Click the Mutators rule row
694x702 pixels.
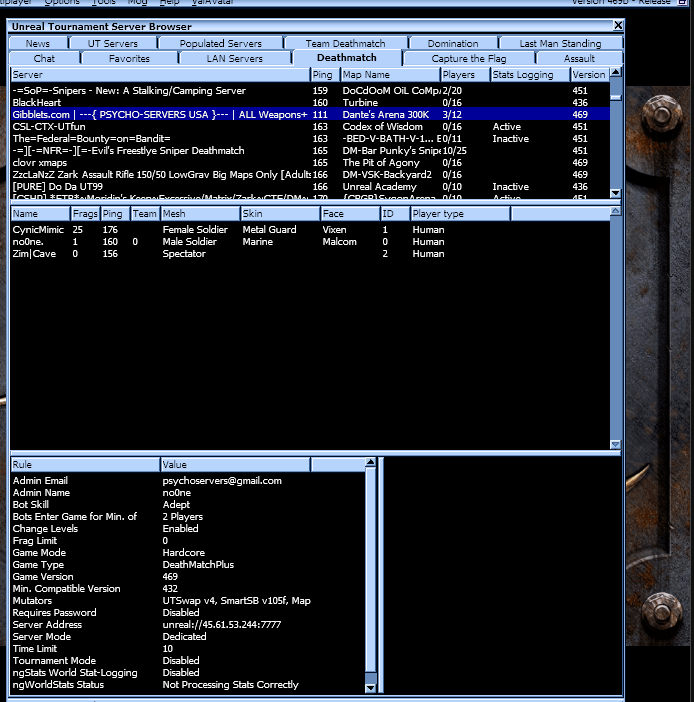(x=188, y=601)
